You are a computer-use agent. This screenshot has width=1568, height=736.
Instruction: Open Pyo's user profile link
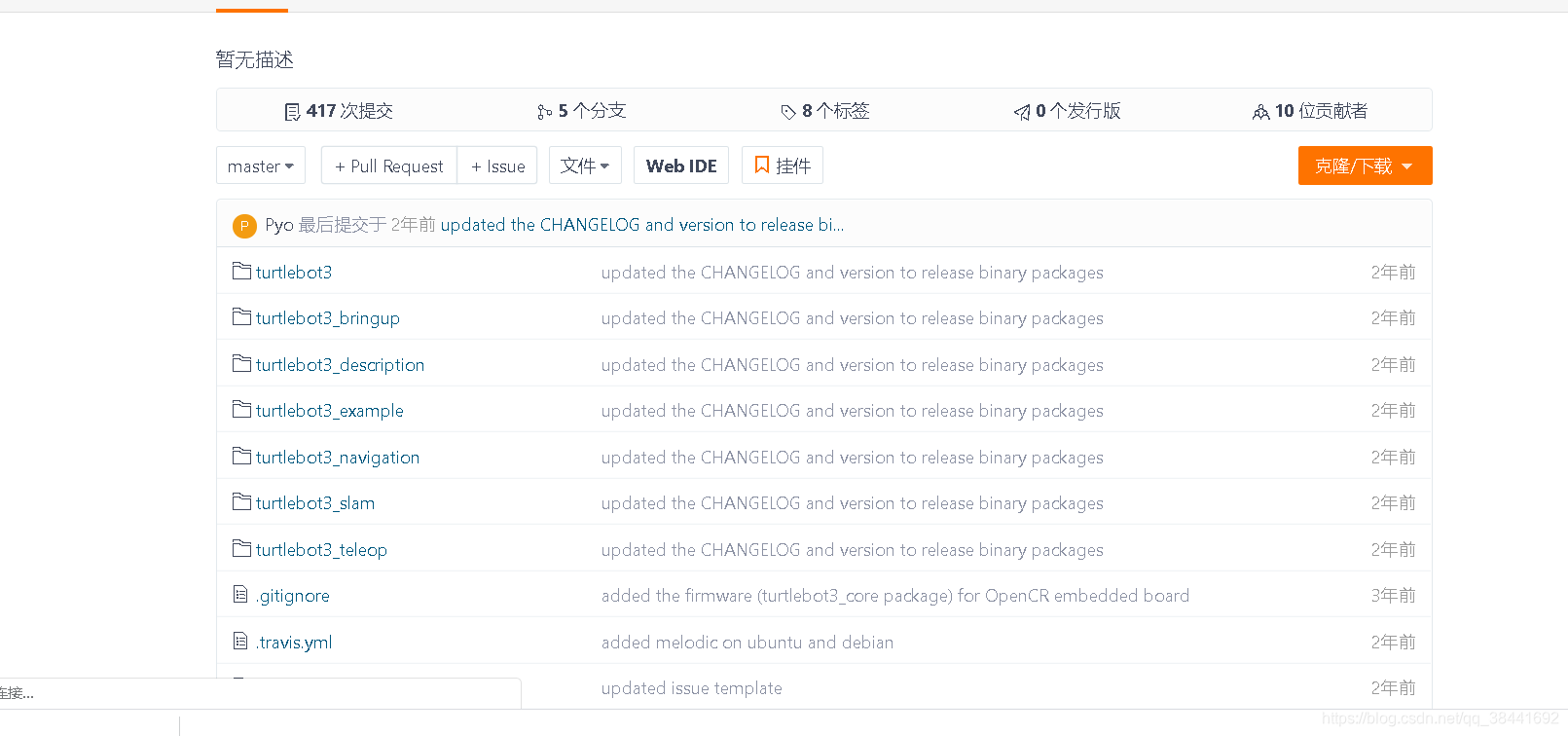[279, 225]
